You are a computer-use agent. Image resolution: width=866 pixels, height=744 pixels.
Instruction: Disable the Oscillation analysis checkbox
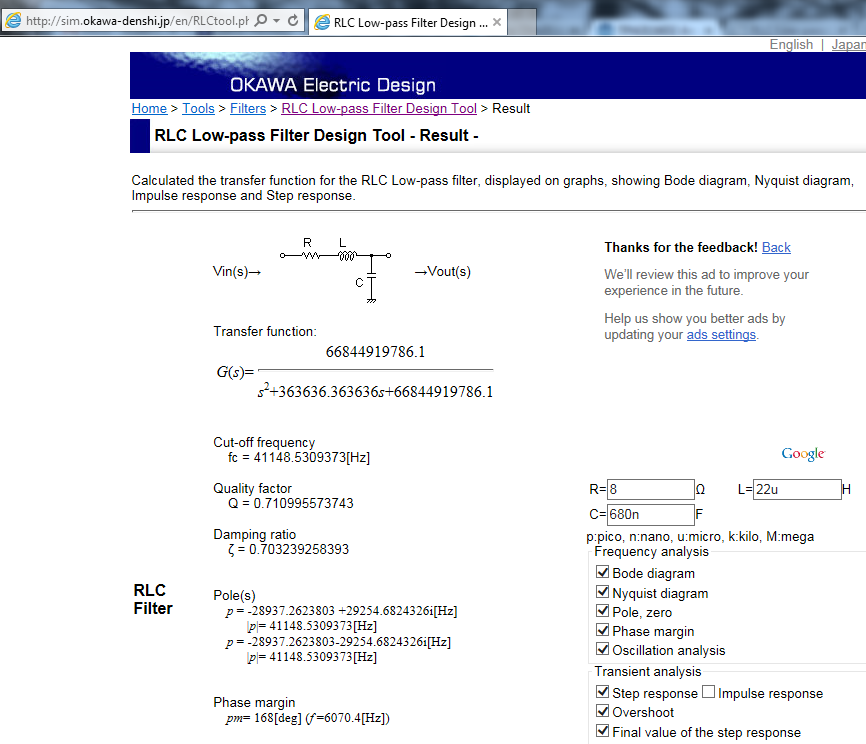pyautogui.click(x=603, y=649)
